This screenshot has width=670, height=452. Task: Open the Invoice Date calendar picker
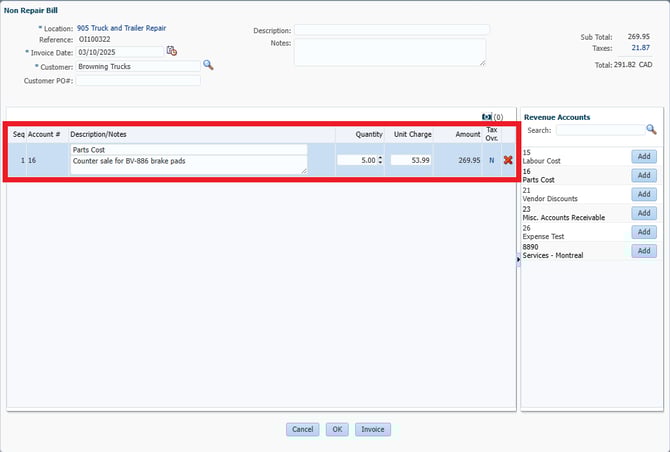[x=172, y=51]
